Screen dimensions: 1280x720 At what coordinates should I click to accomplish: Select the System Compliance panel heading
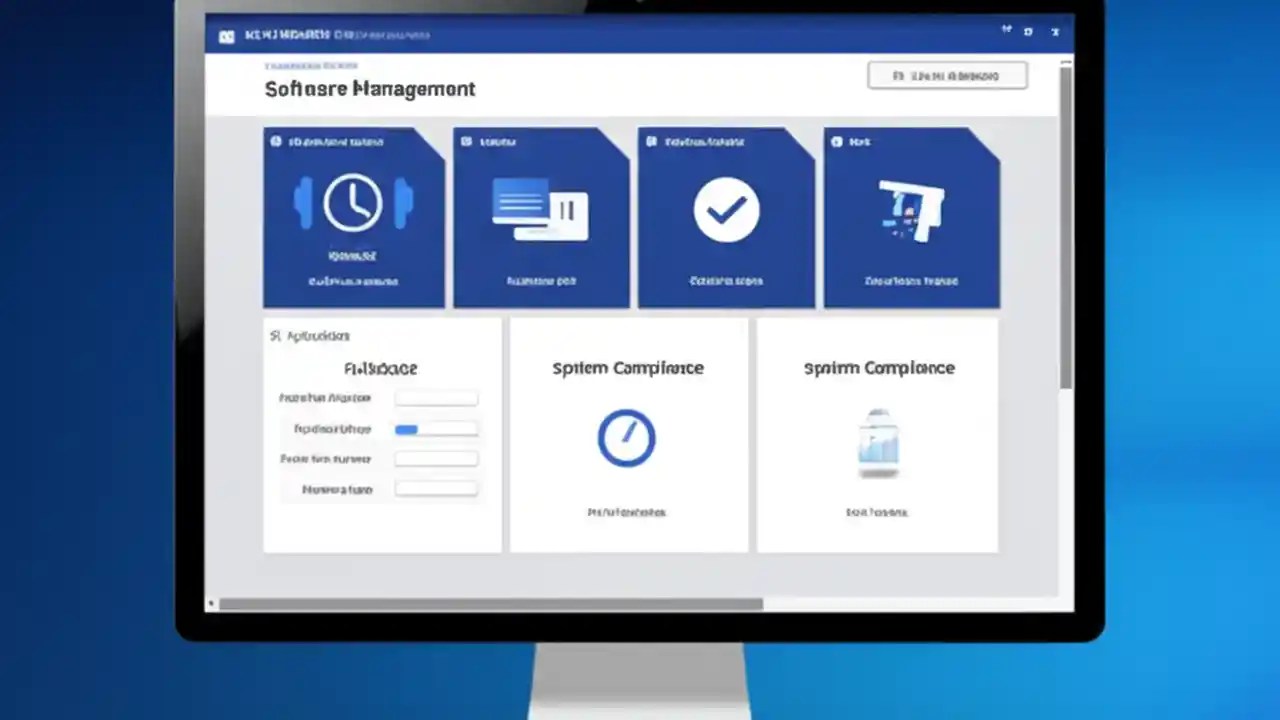[627, 368]
